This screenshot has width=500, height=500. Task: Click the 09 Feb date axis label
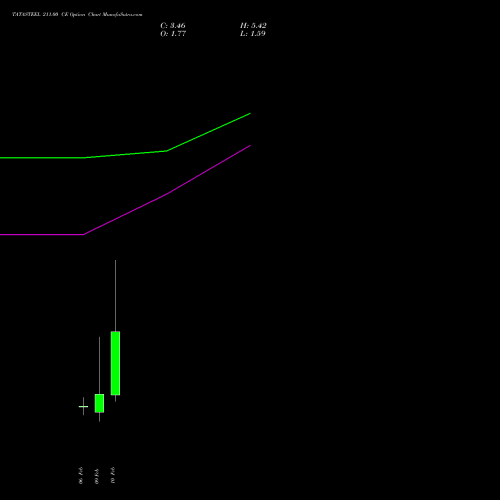(x=97, y=476)
